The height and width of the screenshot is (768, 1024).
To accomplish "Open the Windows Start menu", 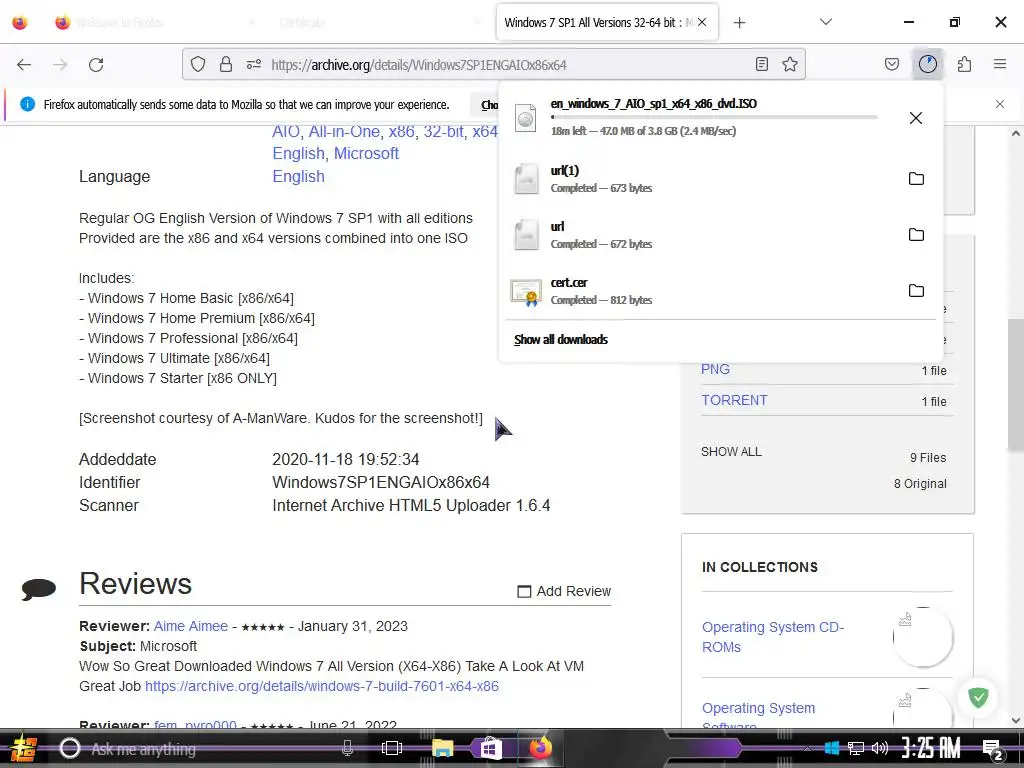I will click(24, 748).
